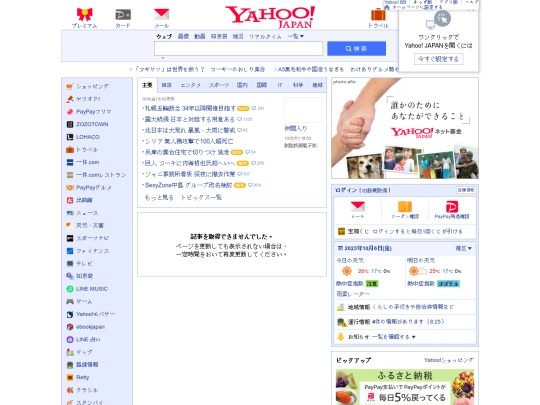
Task: Click 今すぐ設定する button in popup
Action: 438,59
